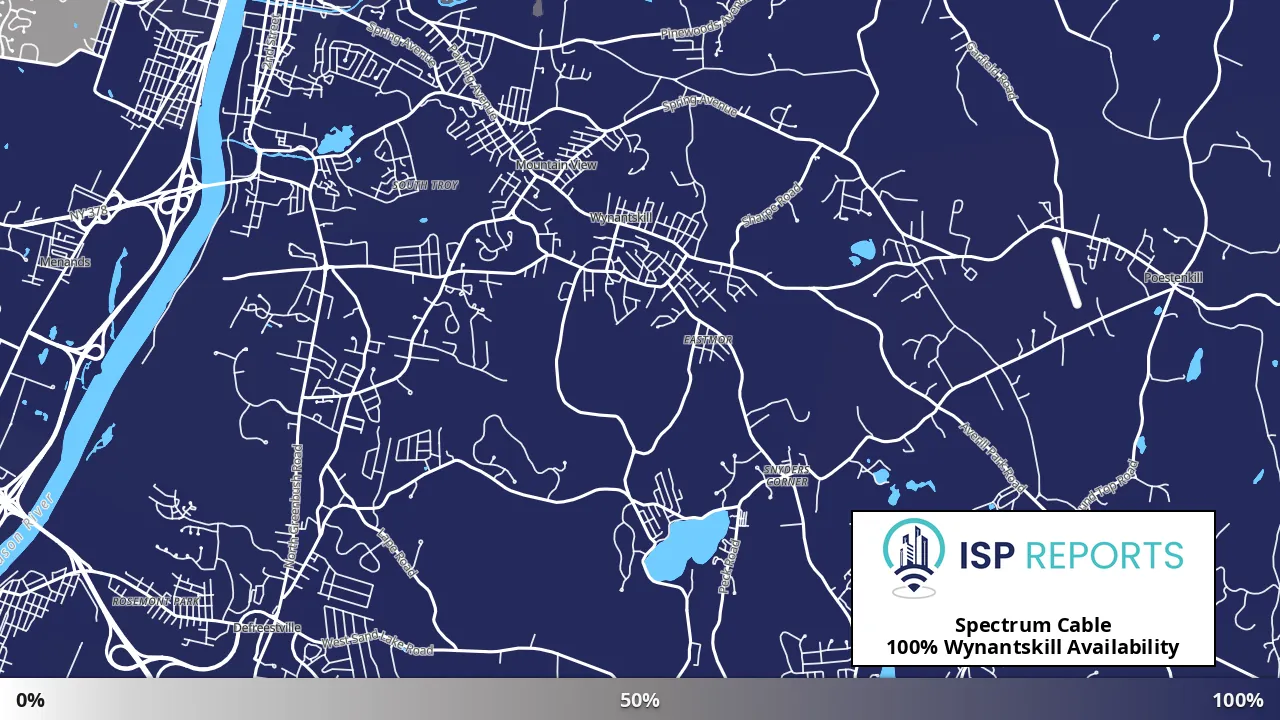Click the "50%" legend scale label
This screenshot has height=720, width=1280.
(x=640, y=700)
